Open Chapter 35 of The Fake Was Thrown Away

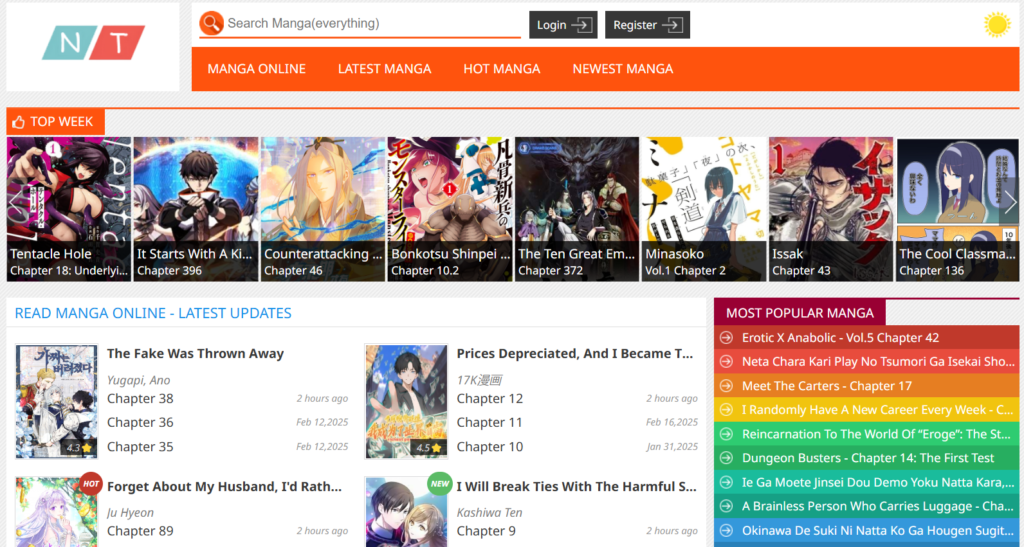pos(140,446)
